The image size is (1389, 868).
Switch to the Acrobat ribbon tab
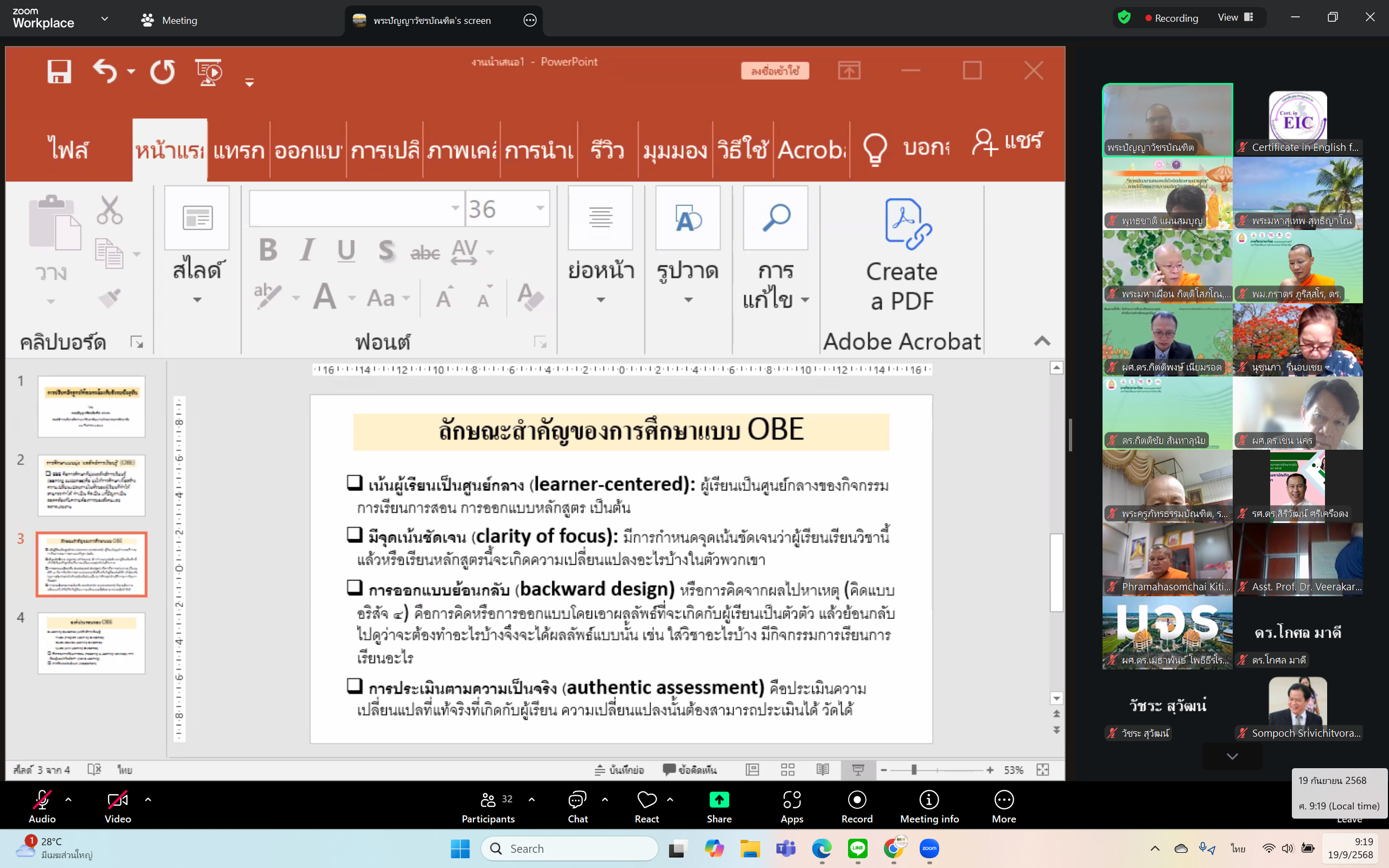(812, 151)
